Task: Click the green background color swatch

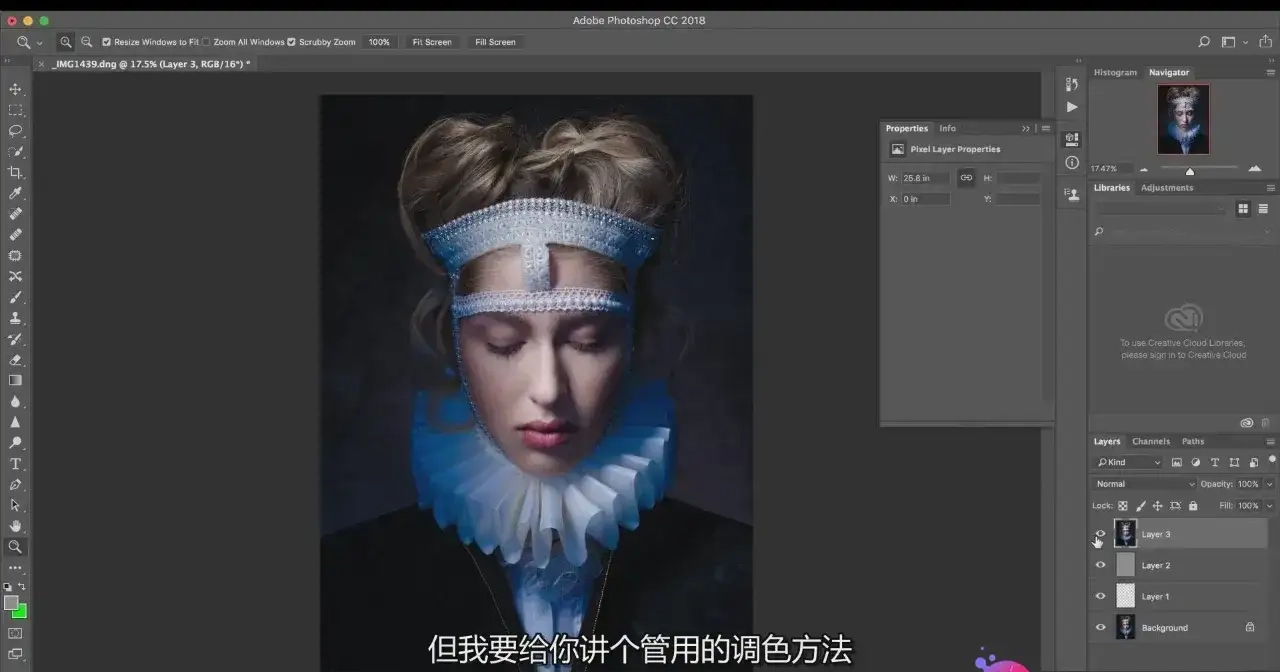Action: pyautogui.click(x=21, y=612)
